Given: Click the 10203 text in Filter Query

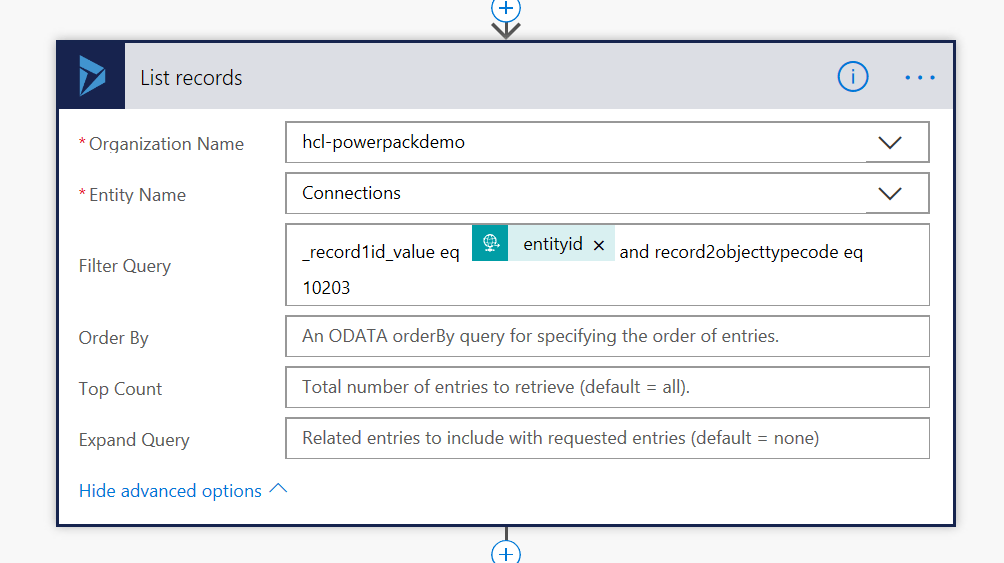Looking at the screenshot, I should [x=326, y=288].
